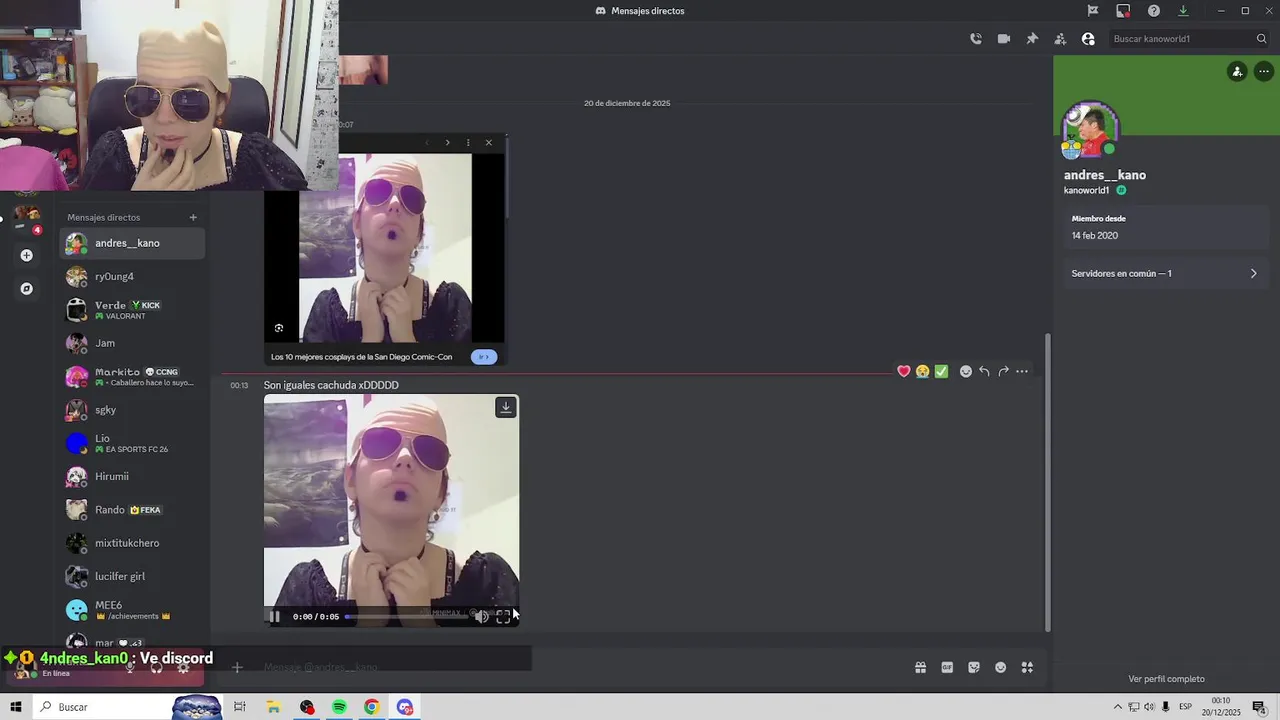Open Lio direct message
The height and width of the screenshot is (720, 1280).
pos(132,443)
